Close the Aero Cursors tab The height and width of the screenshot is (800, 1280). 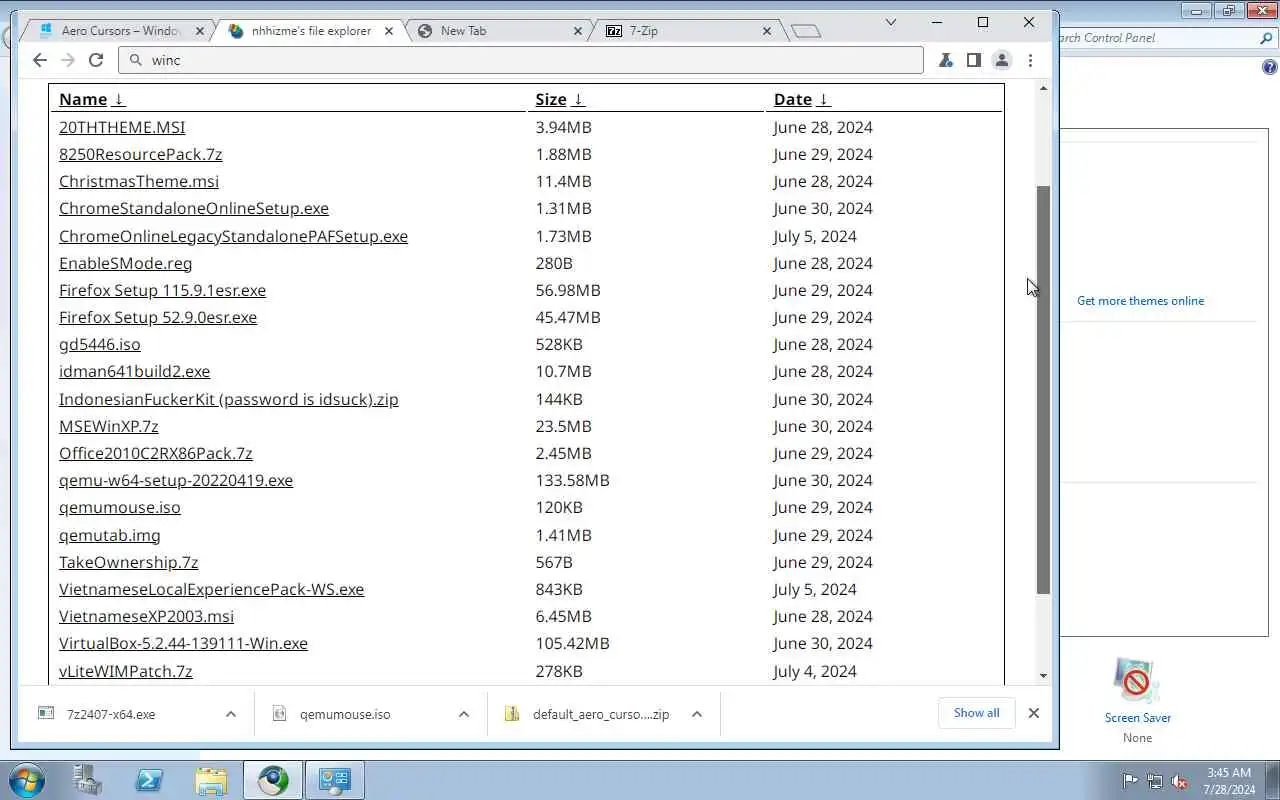[200, 31]
